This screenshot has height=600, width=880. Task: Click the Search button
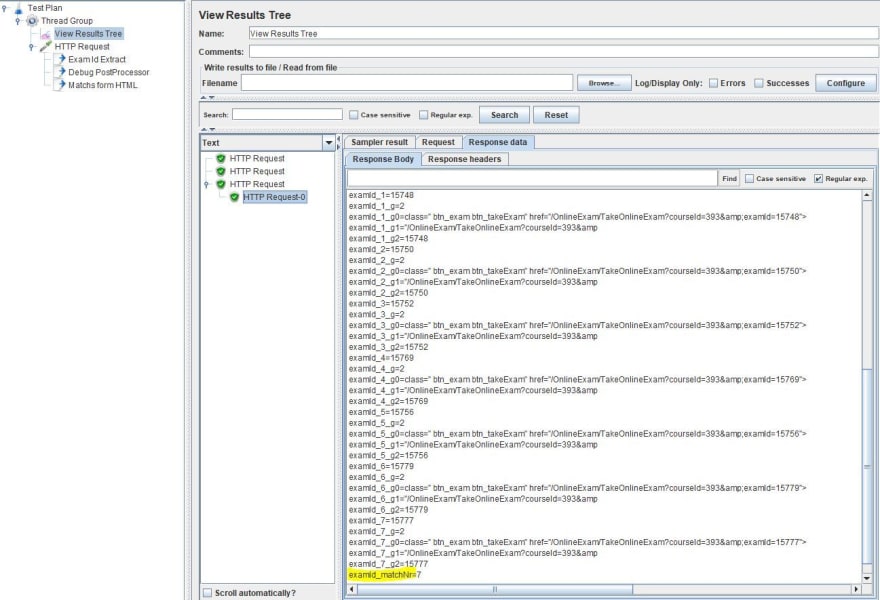(x=505, y=115)
